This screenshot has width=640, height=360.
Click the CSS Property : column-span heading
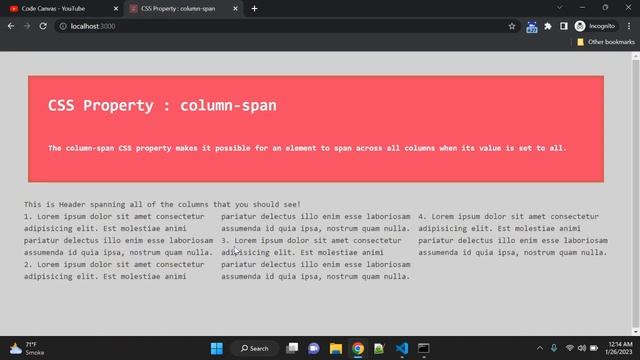coord(162,105)
